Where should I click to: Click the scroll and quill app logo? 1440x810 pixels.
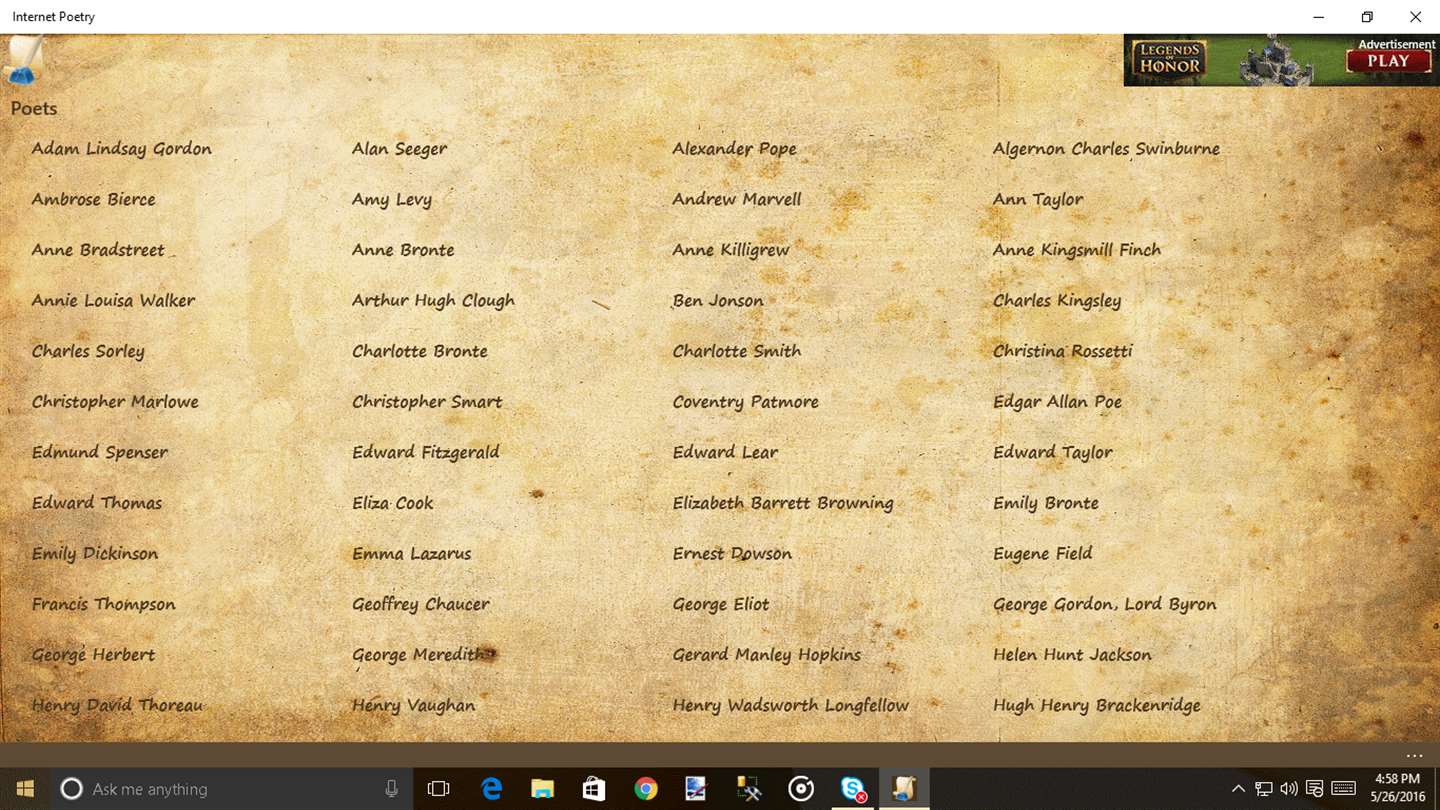[x=23, y=61]
